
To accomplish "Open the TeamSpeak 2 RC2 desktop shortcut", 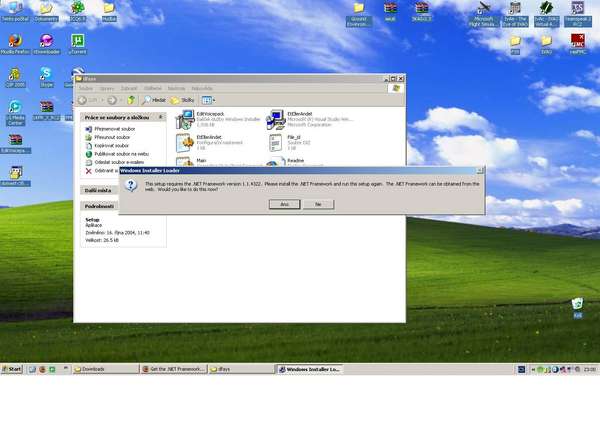I will 577,14.
